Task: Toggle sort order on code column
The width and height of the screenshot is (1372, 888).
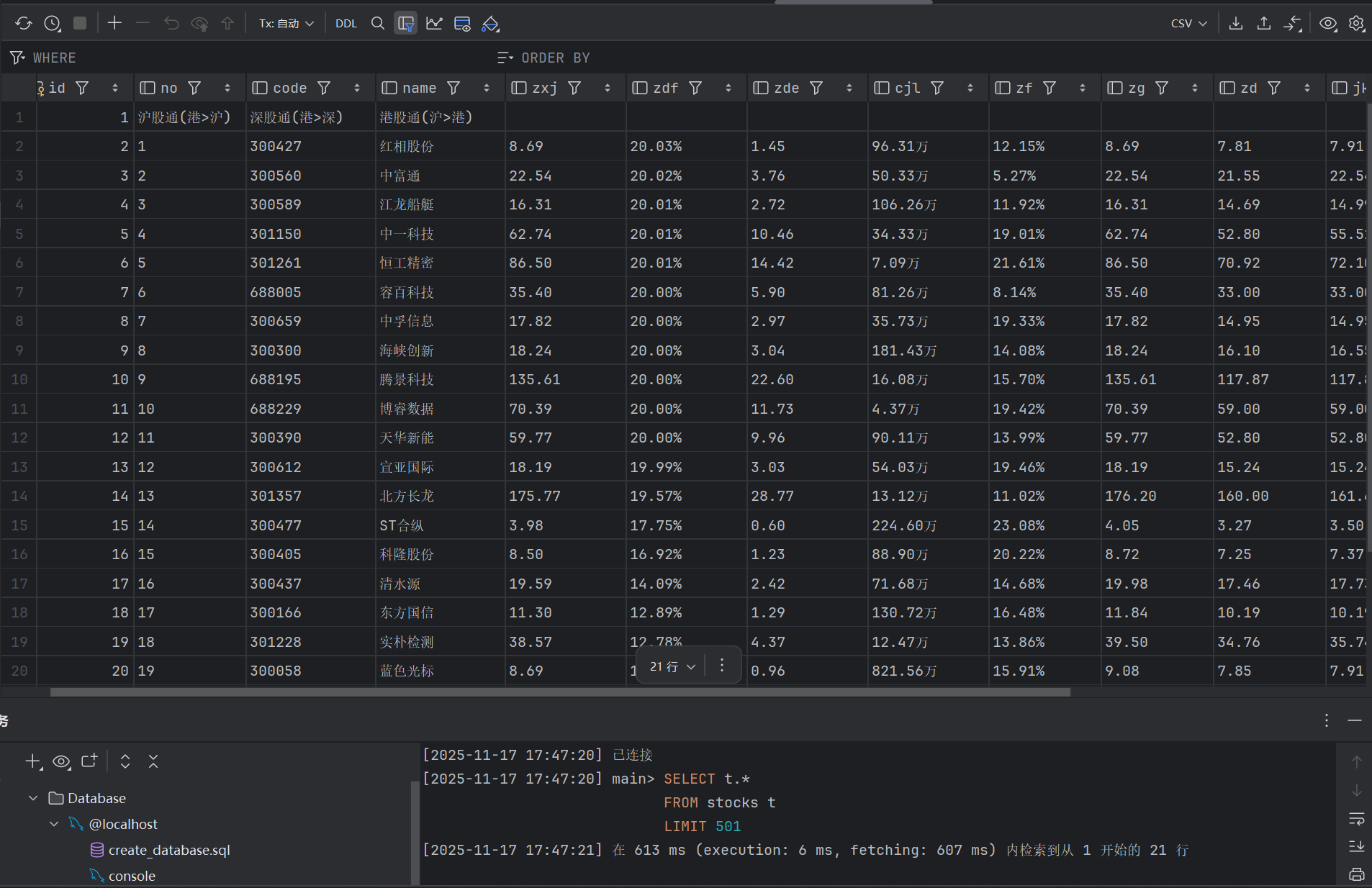Action: pos(357,88)
